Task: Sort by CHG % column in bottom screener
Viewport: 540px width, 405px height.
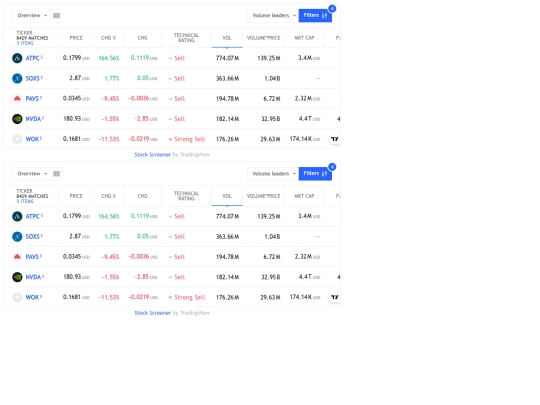Action: pyautogui.click(x=108, y=196)
